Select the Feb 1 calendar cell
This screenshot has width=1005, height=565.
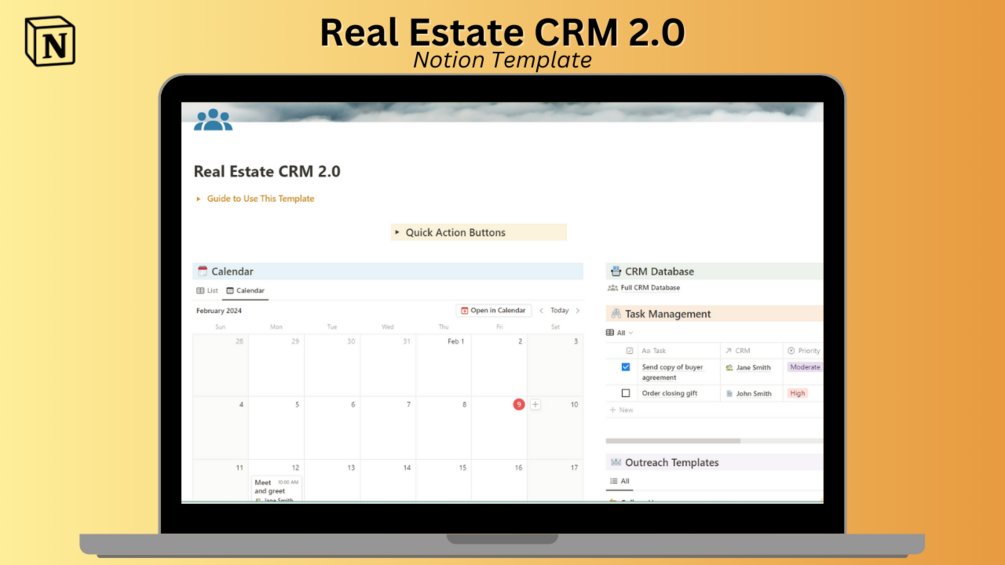pos(444,365)
